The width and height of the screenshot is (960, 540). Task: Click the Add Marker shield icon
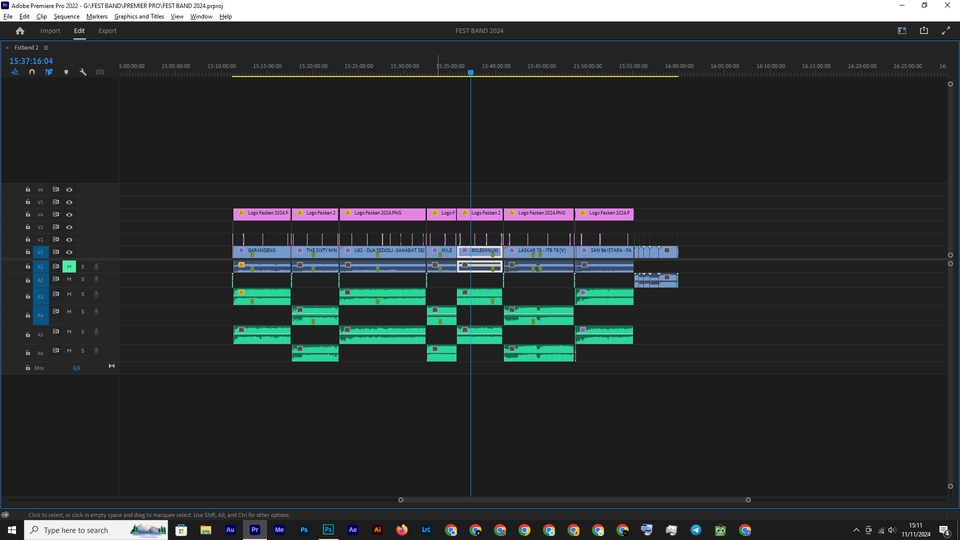click(66, 72)
